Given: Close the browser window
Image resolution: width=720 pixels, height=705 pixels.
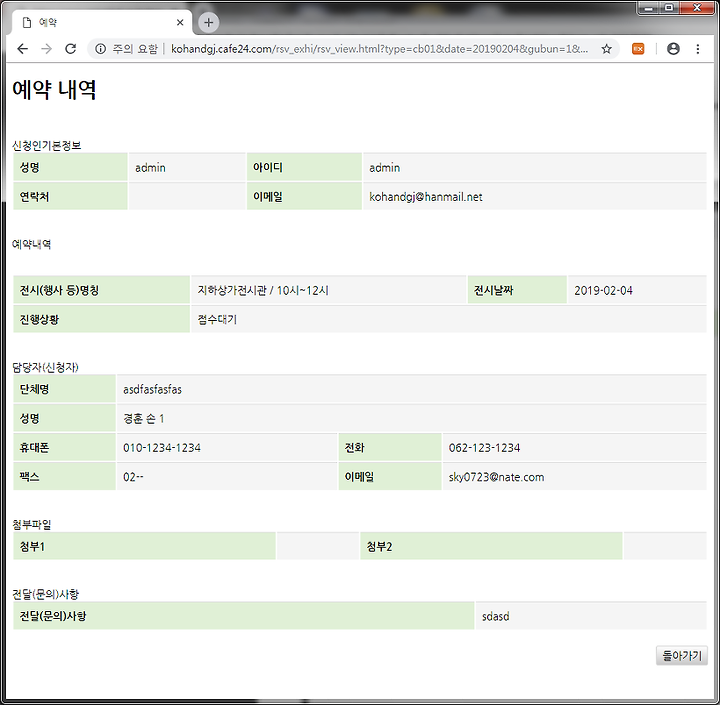Looking at the screenshot, I should [x=697, y=8].
